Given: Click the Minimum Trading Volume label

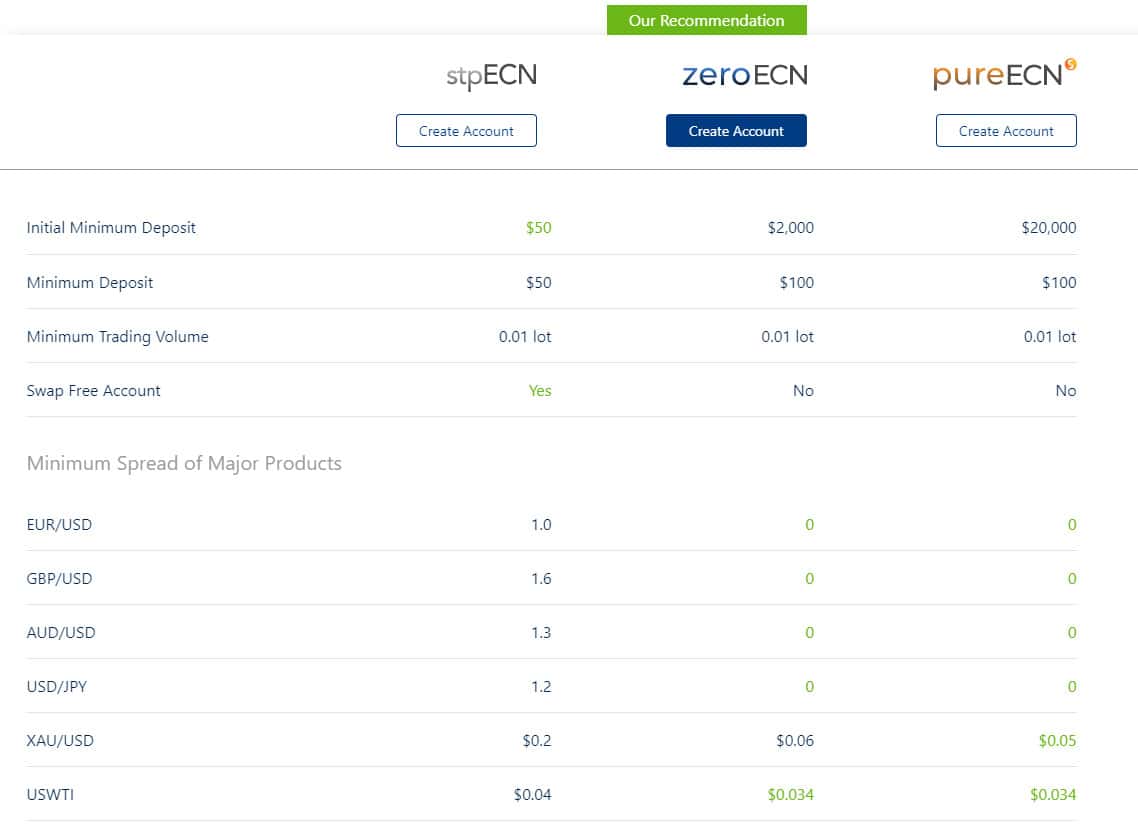Looking at the screenshot, I should tap(117, 337).
